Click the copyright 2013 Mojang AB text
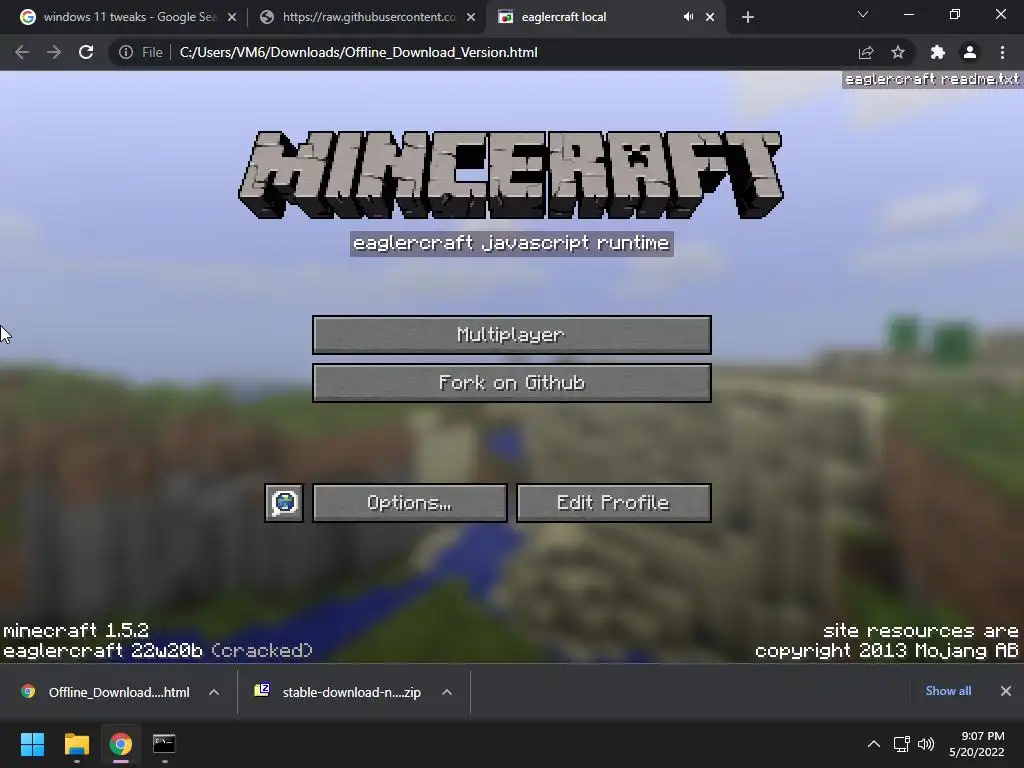The height and width of the screenshot is (768, 1024). pos(887,650)
